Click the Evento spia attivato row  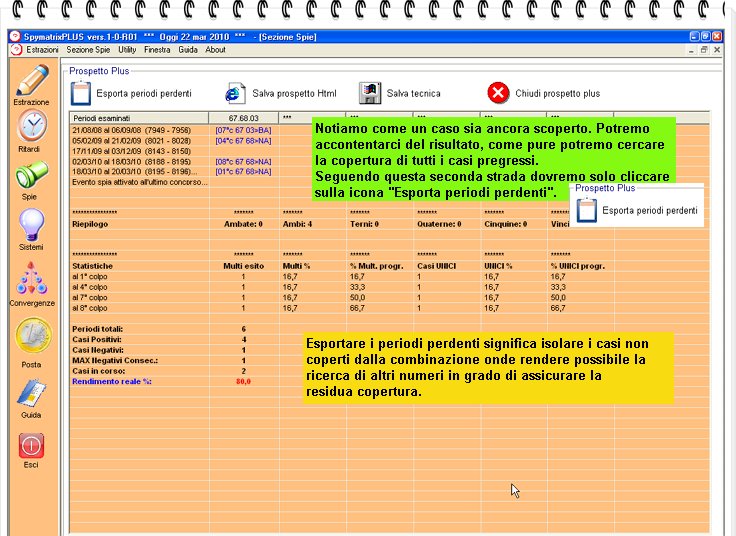pos(139,182)
